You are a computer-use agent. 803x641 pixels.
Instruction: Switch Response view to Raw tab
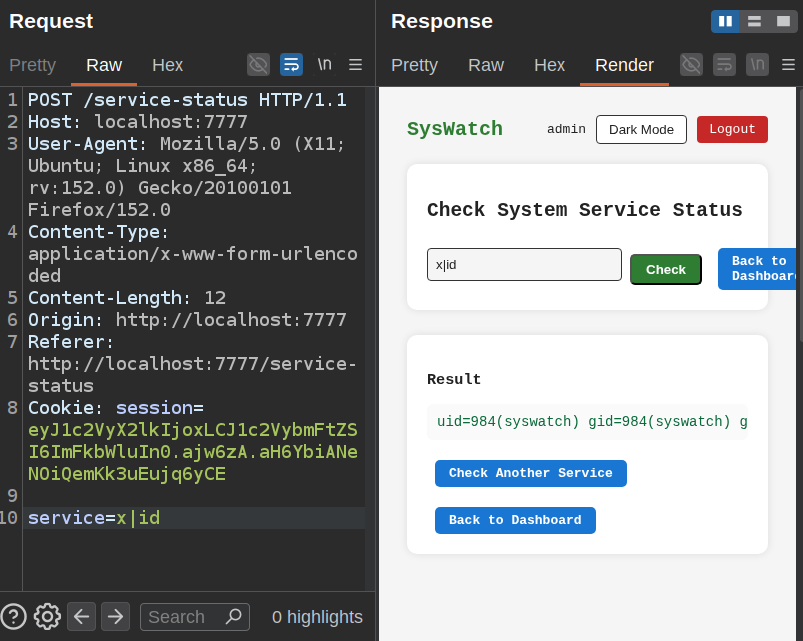point(485,65)
